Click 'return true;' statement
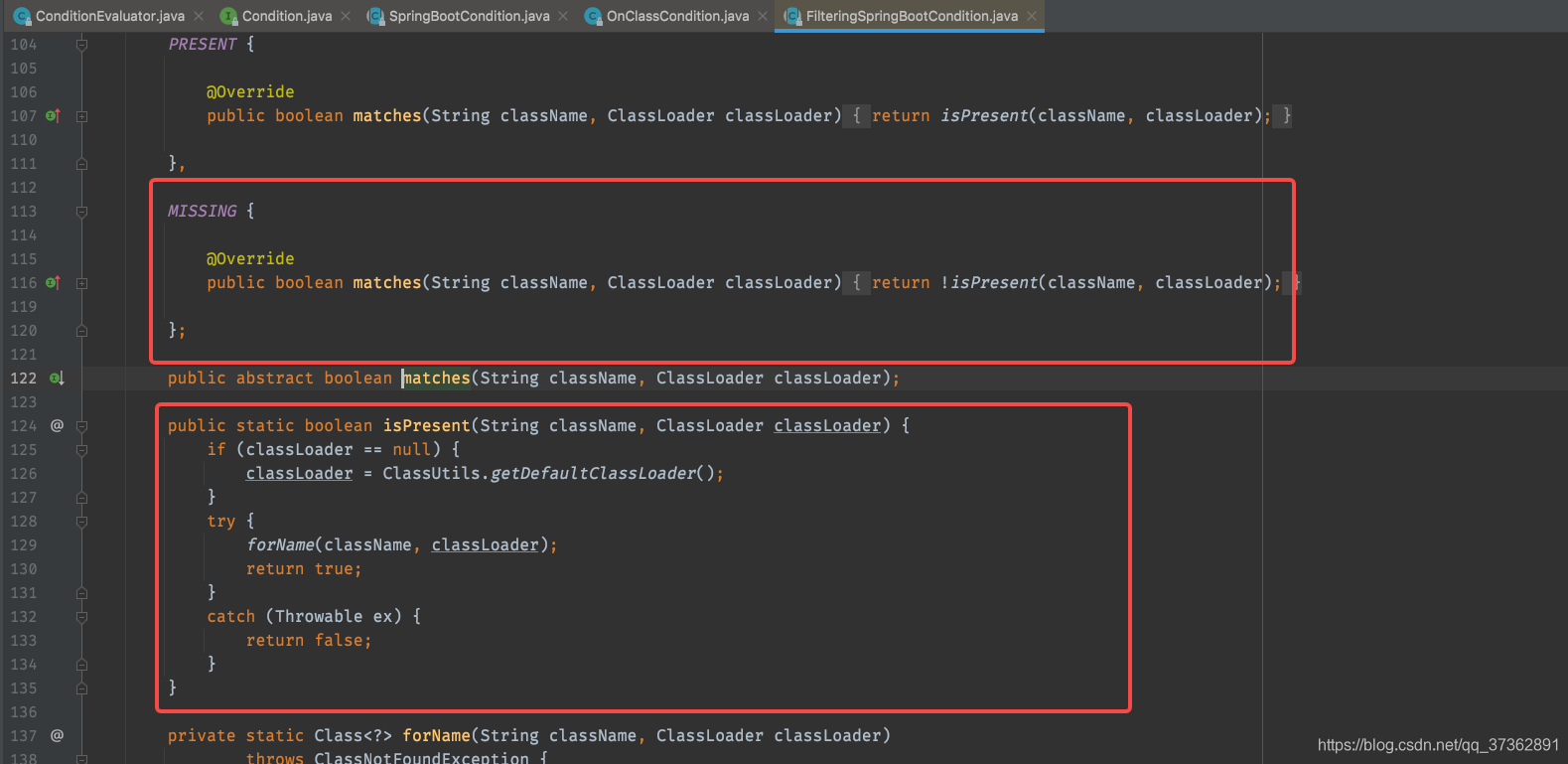The image size is (1568, 764). [304, 568]
